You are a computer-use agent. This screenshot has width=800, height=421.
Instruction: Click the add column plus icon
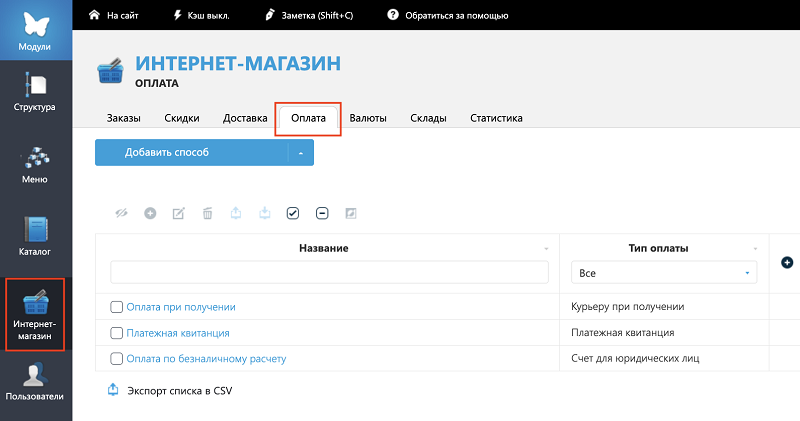(x=787, y=262)
